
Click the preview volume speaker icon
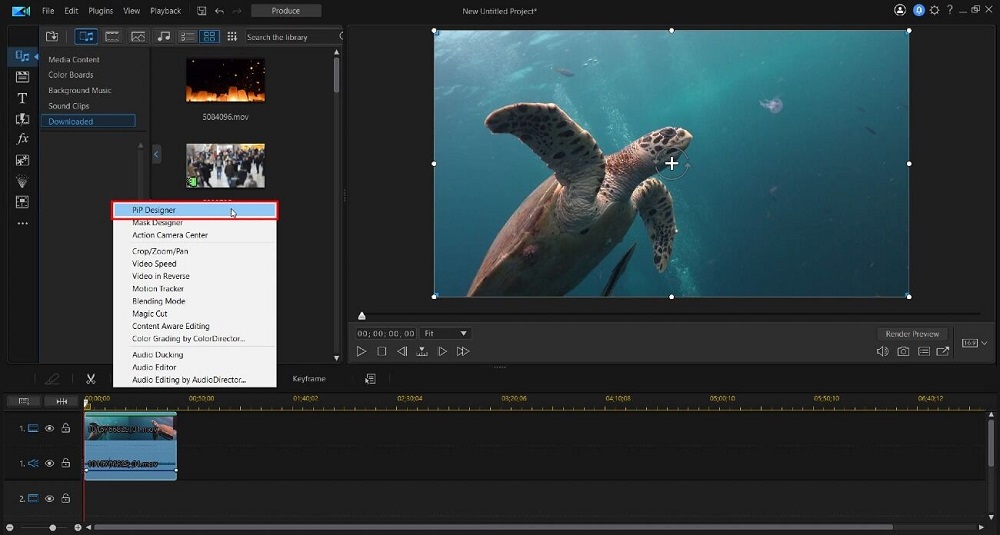click(883, 351)
